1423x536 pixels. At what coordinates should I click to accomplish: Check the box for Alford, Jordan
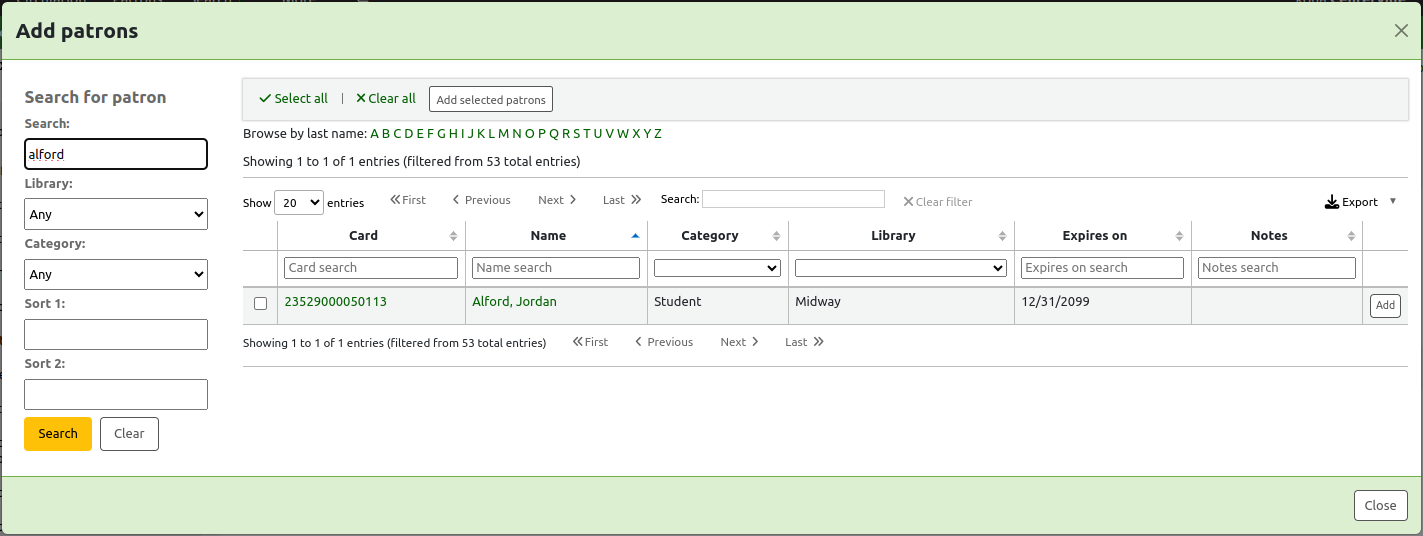tap(261, 304)
